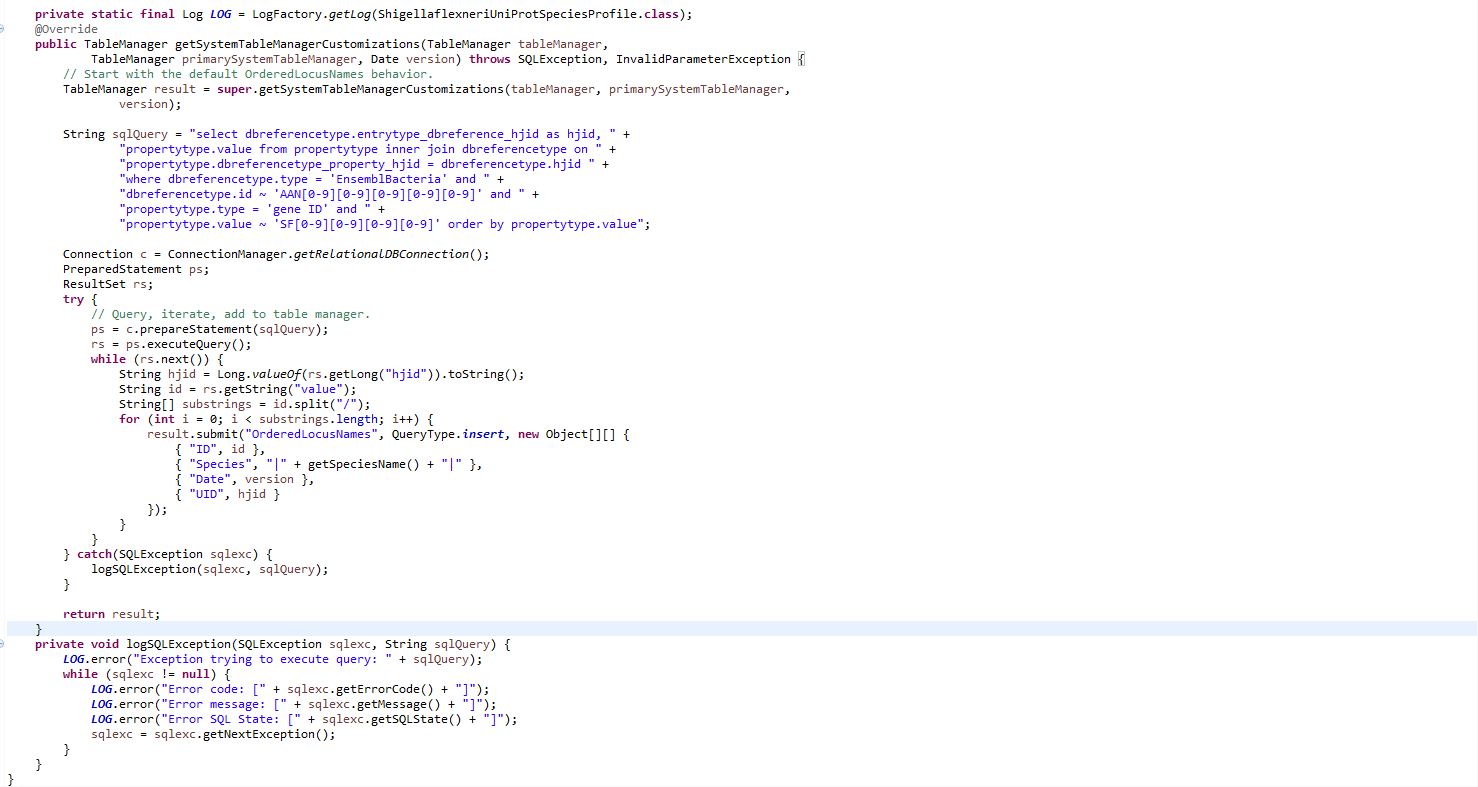Click the 'try {' keyword line
Screen dimensions: 1478x787
[80, 299]
